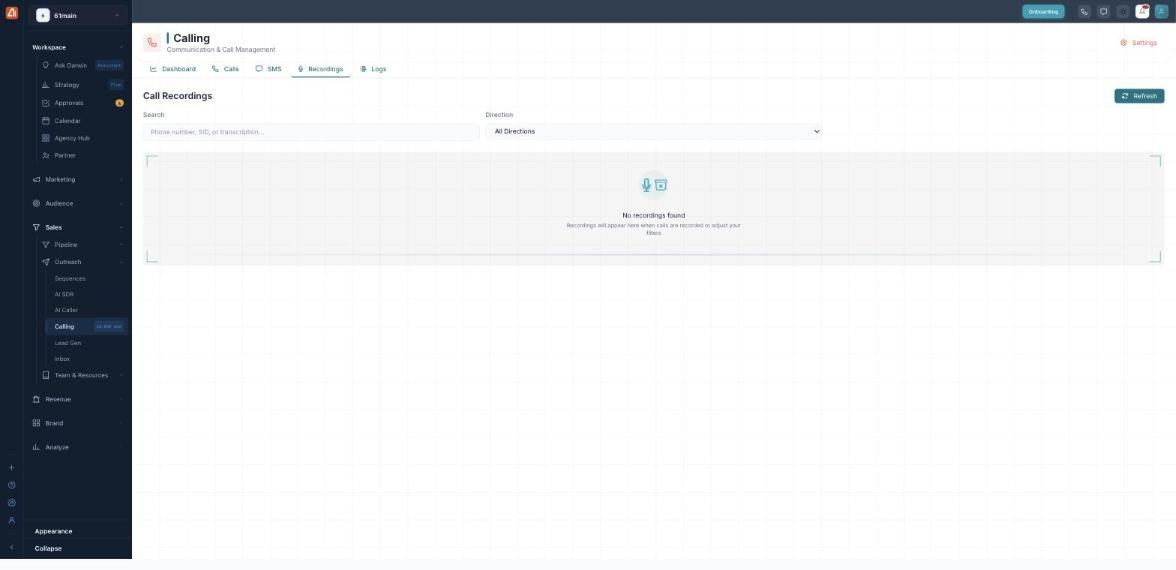Select the Recordings tab

click(320, 69)
